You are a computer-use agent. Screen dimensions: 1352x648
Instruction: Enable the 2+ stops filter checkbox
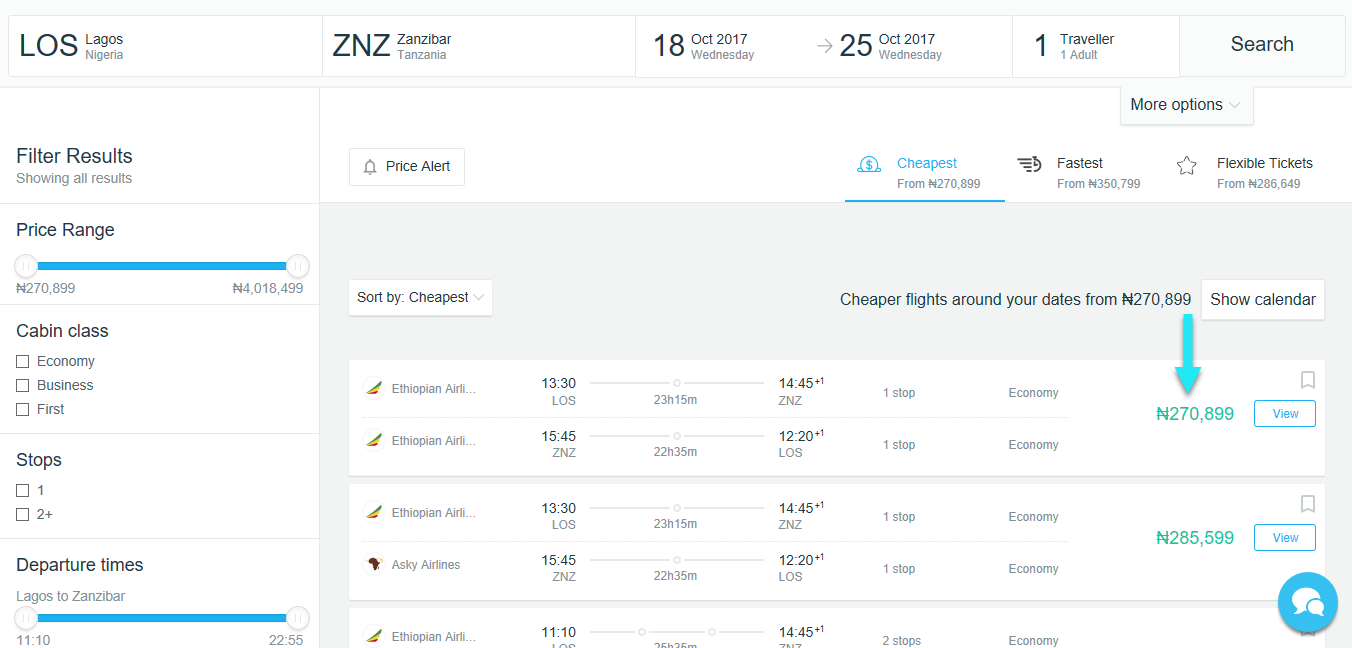coord(22,515)
